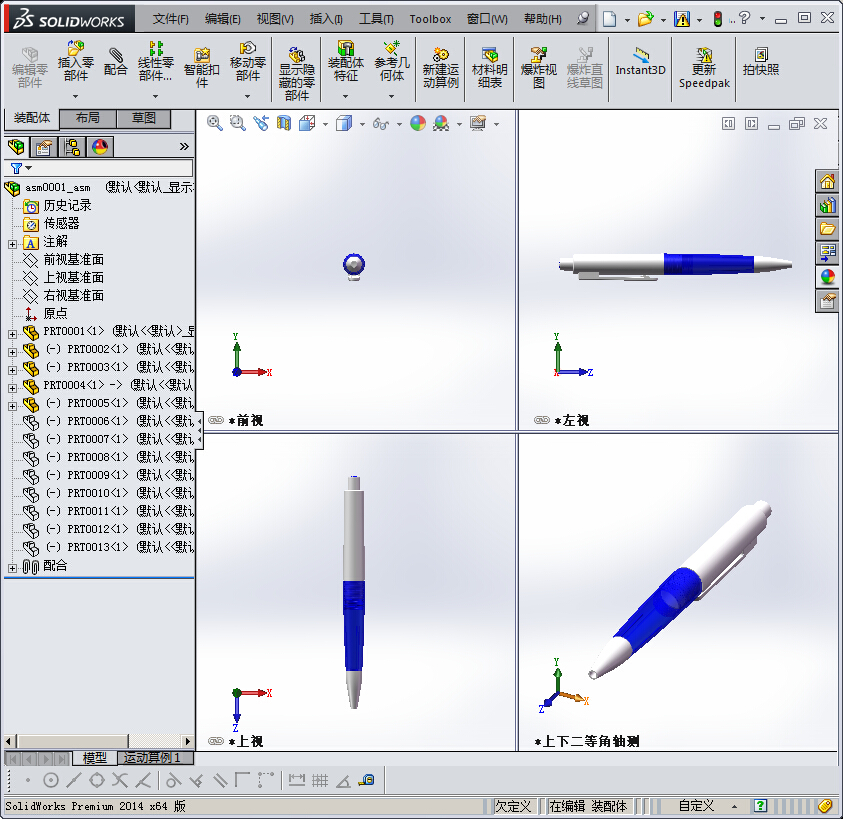Screen dimensions: 843x819
Task: Expand the 注解 (Annotations) tree node
Action: pos(12,244)
